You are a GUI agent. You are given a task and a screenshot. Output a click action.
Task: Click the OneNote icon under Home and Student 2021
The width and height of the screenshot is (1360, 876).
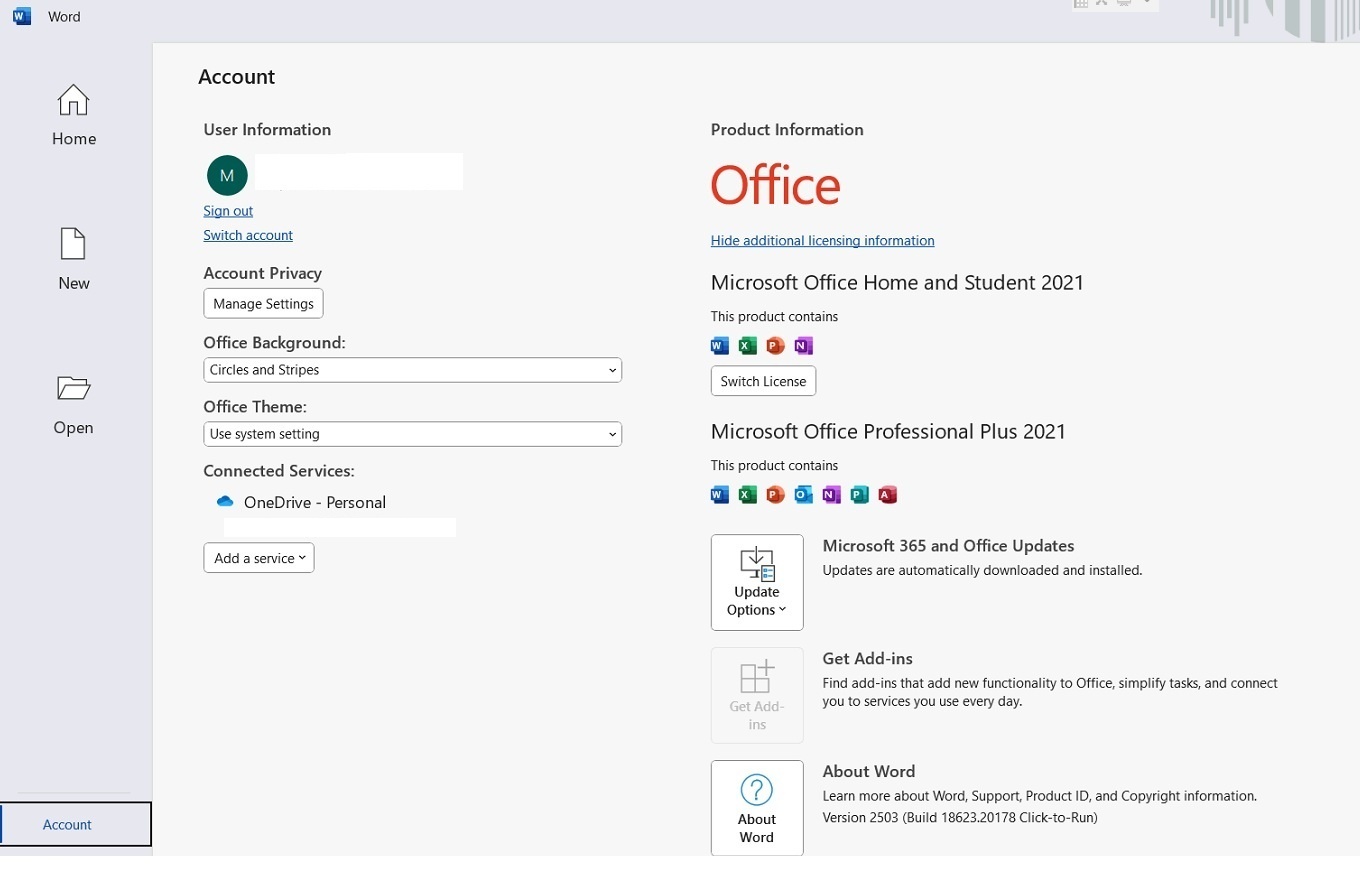pyautogui.click(x=803, y=346)
